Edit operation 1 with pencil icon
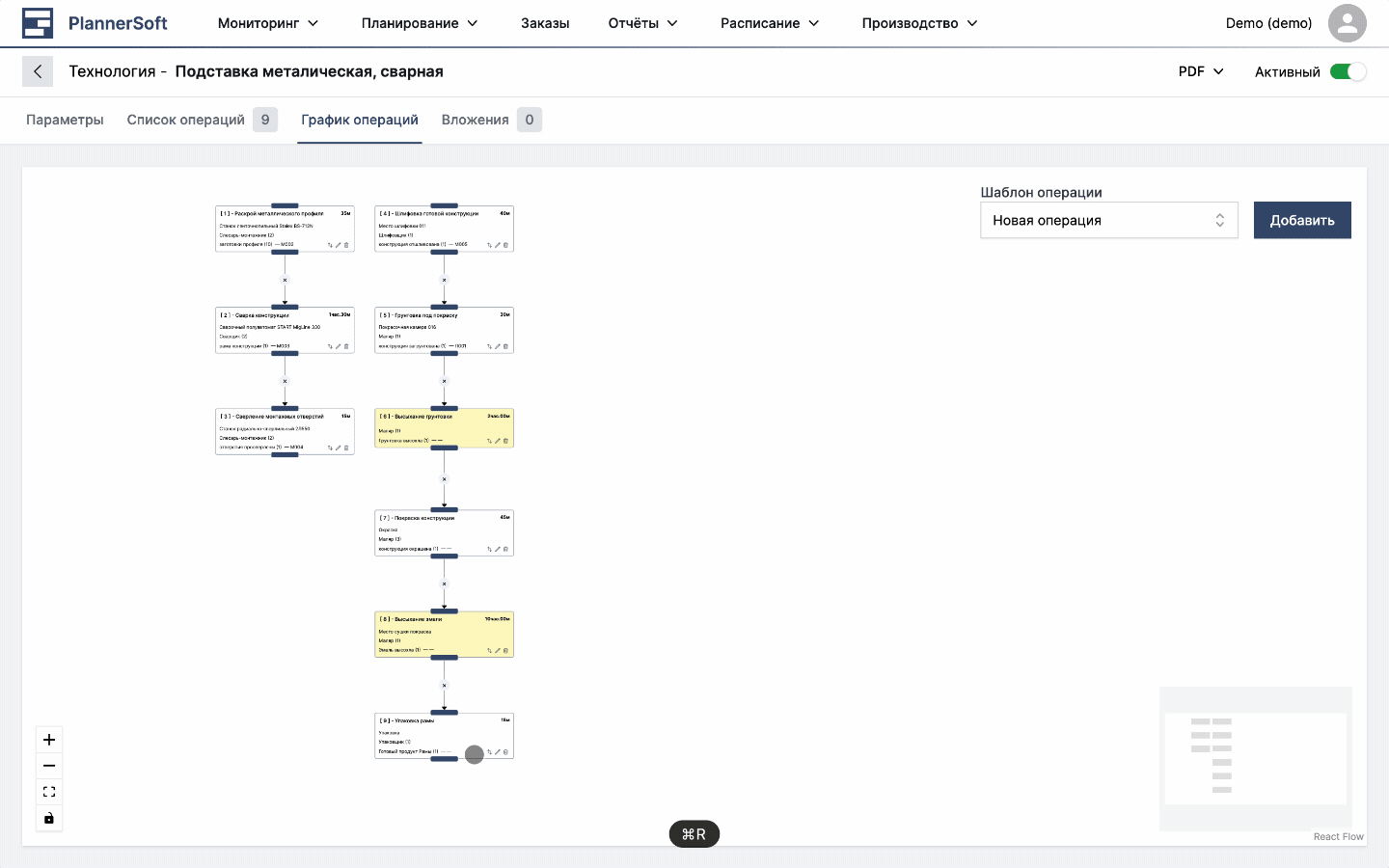Image resolution: width=1389 pixels, height=868 pixels. click(339, 245)
